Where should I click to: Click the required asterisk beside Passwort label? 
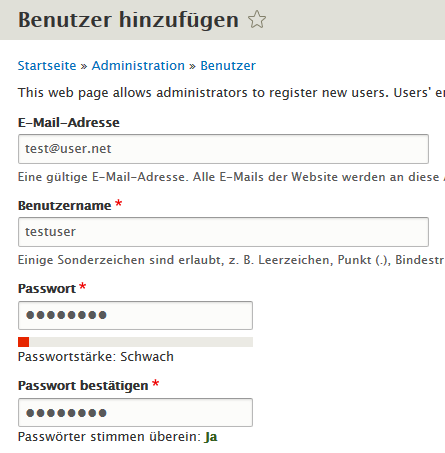(83, 286)
